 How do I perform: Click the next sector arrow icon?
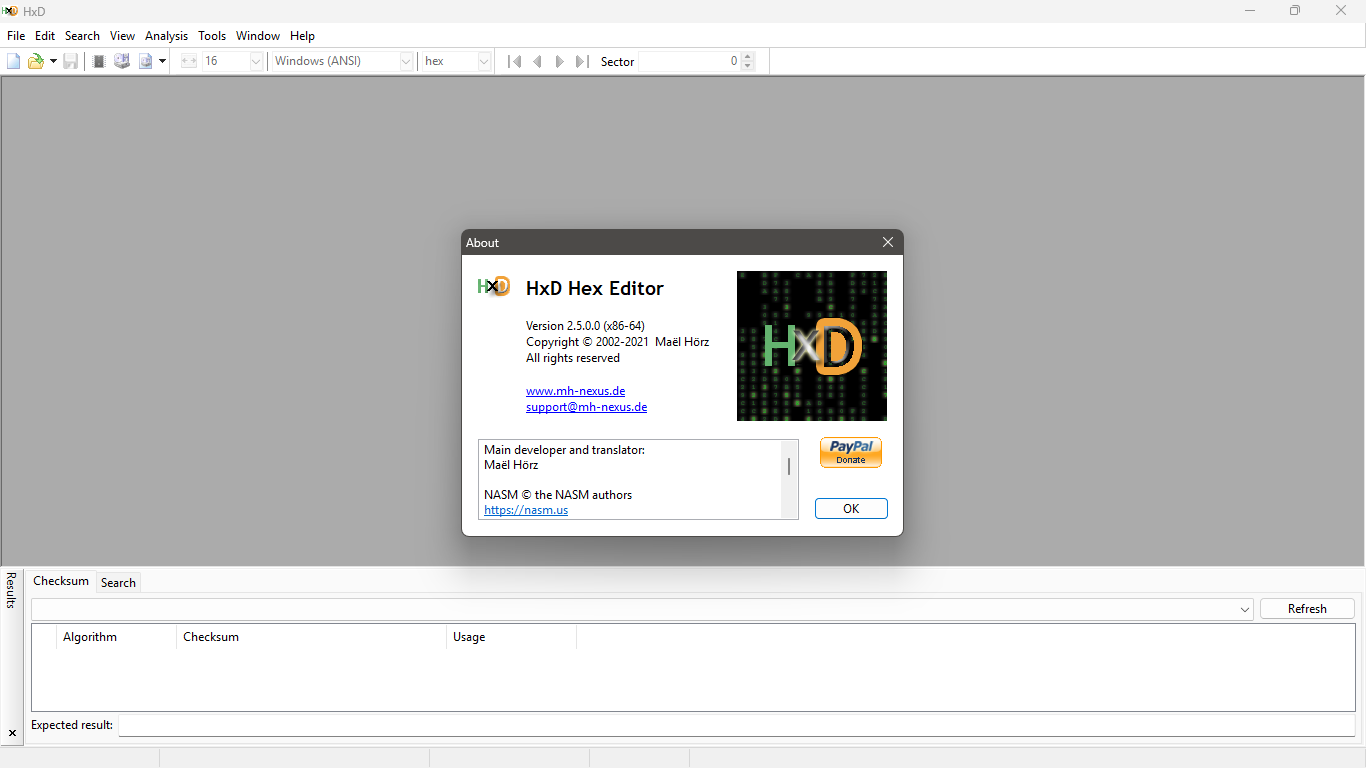[560, 61]
